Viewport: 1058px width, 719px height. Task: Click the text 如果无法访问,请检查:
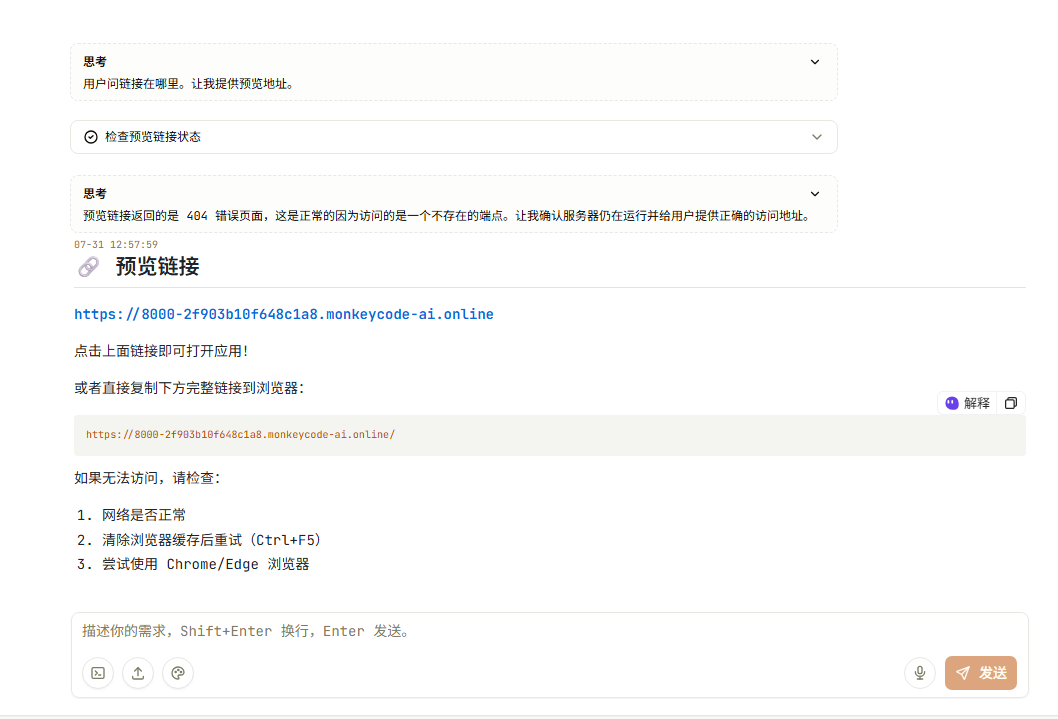point(147,478)
